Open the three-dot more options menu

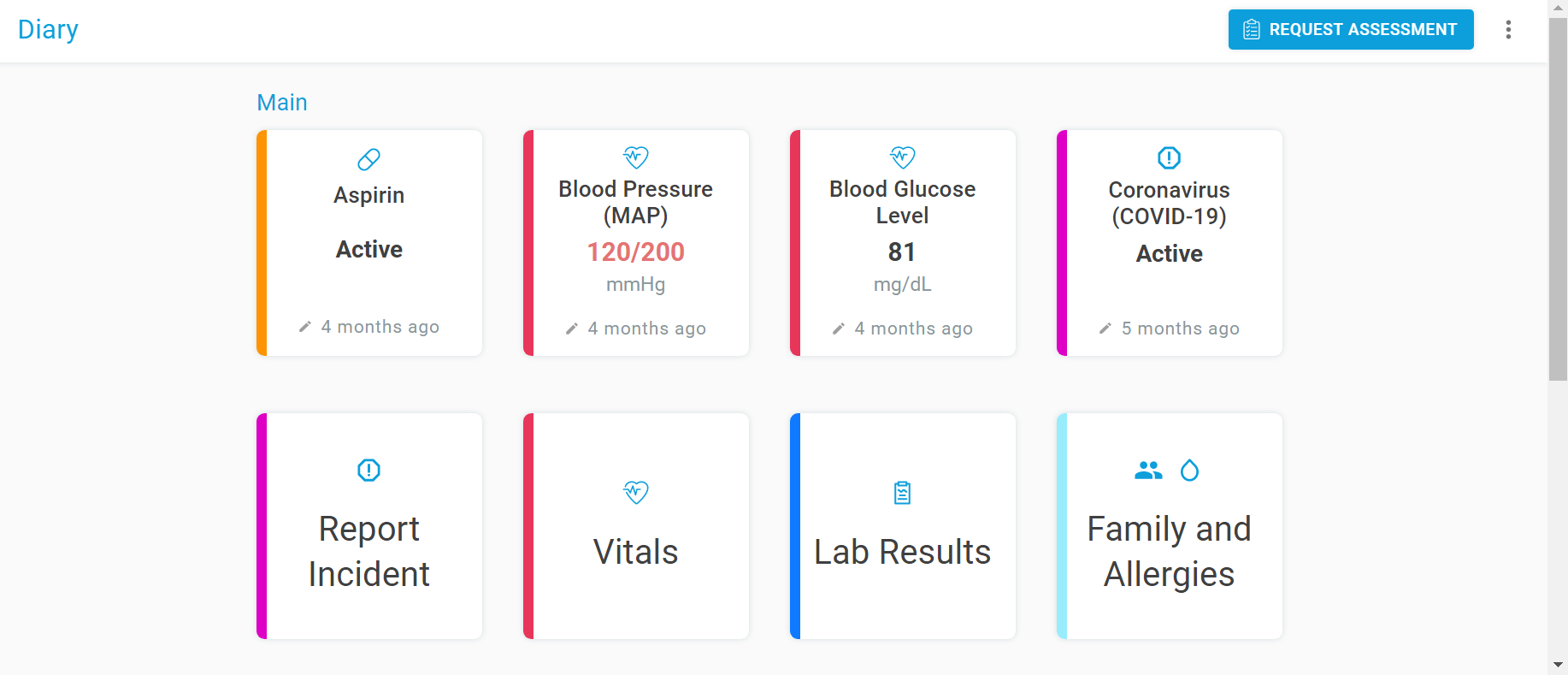coord(1508,30)
